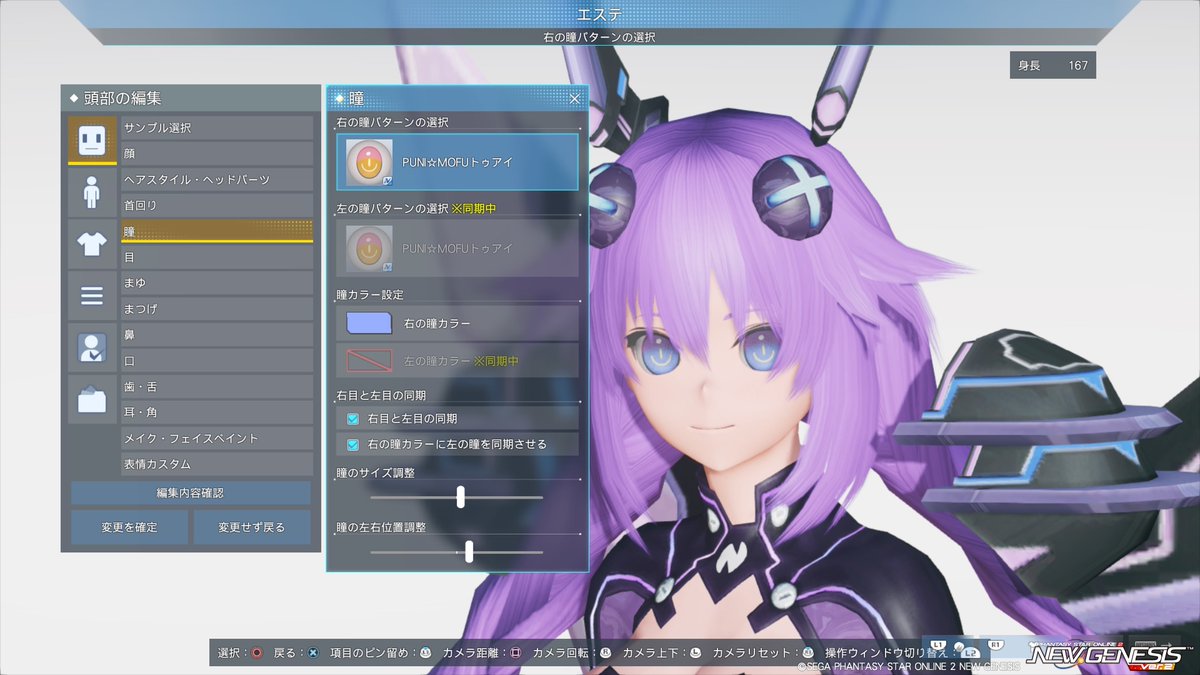Select サンプル選択 in head edit list
This screenshot has height=675, width=1200.
217,128
